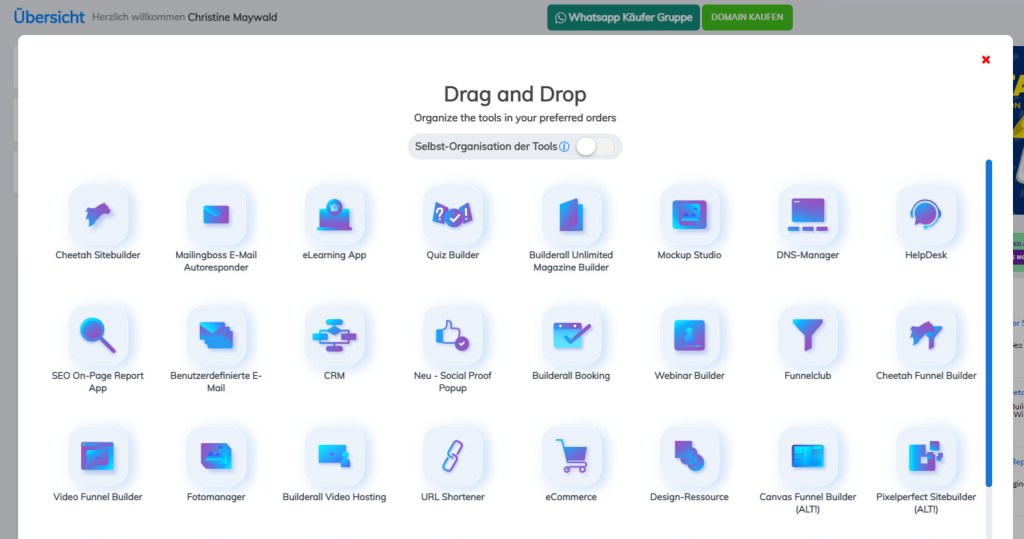Open the HelpDesk headset icon
This screenshot has height=539, width=1024.
click(x=925, y=214)
